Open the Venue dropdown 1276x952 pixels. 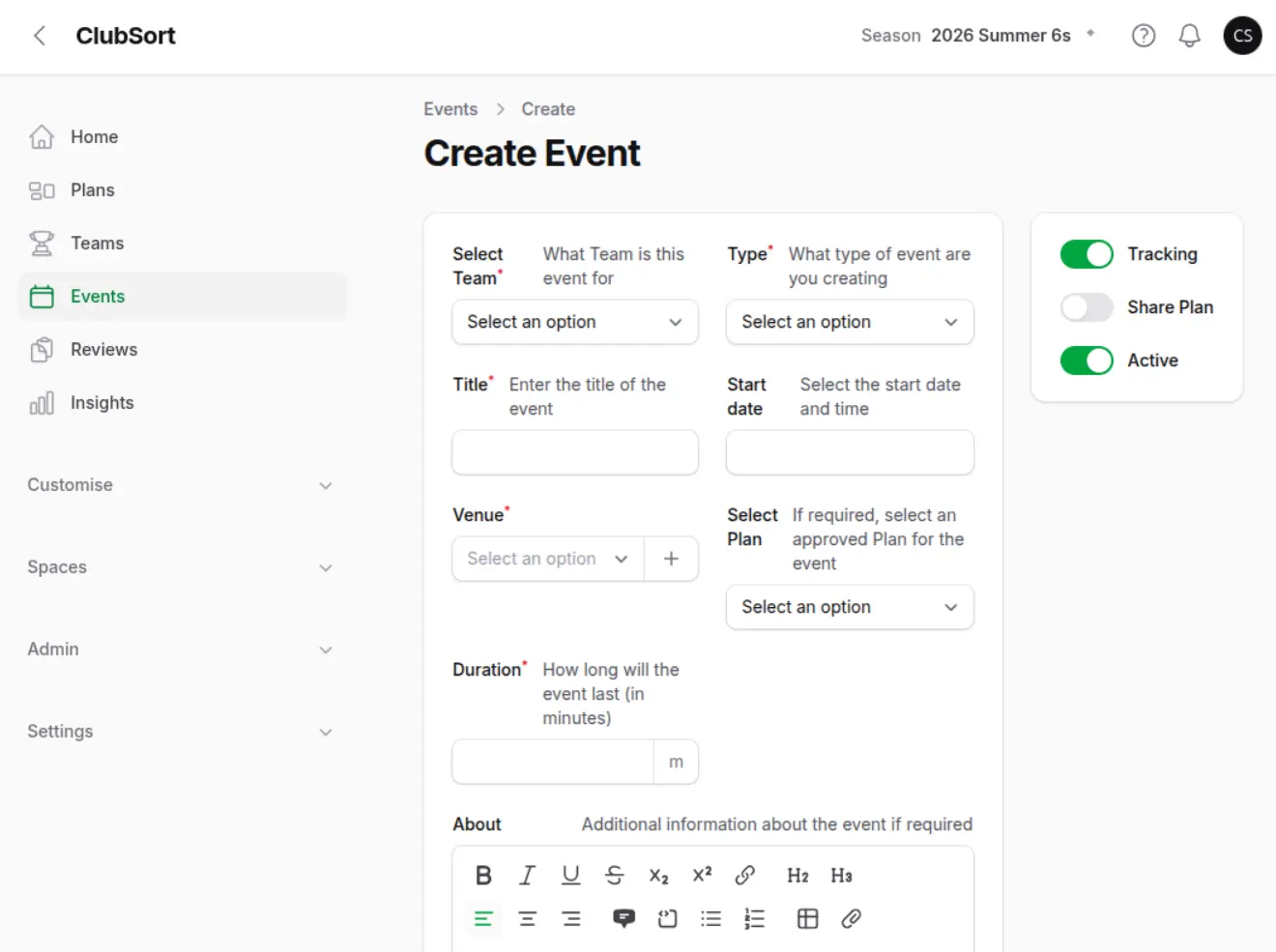[x=547, y=559]
